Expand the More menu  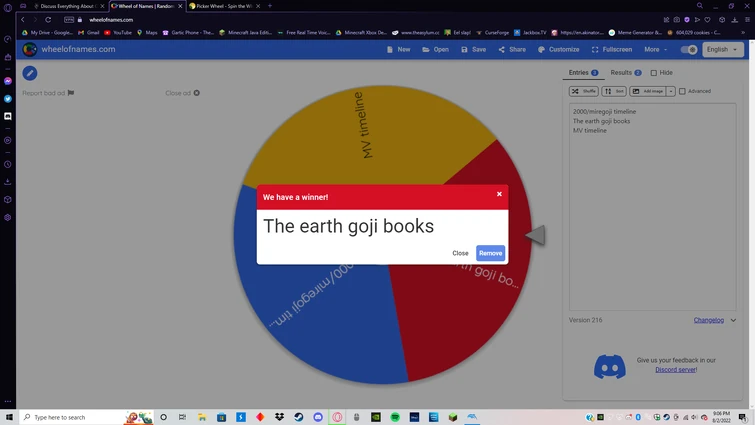pyautogui.click(x=655, y=50)
